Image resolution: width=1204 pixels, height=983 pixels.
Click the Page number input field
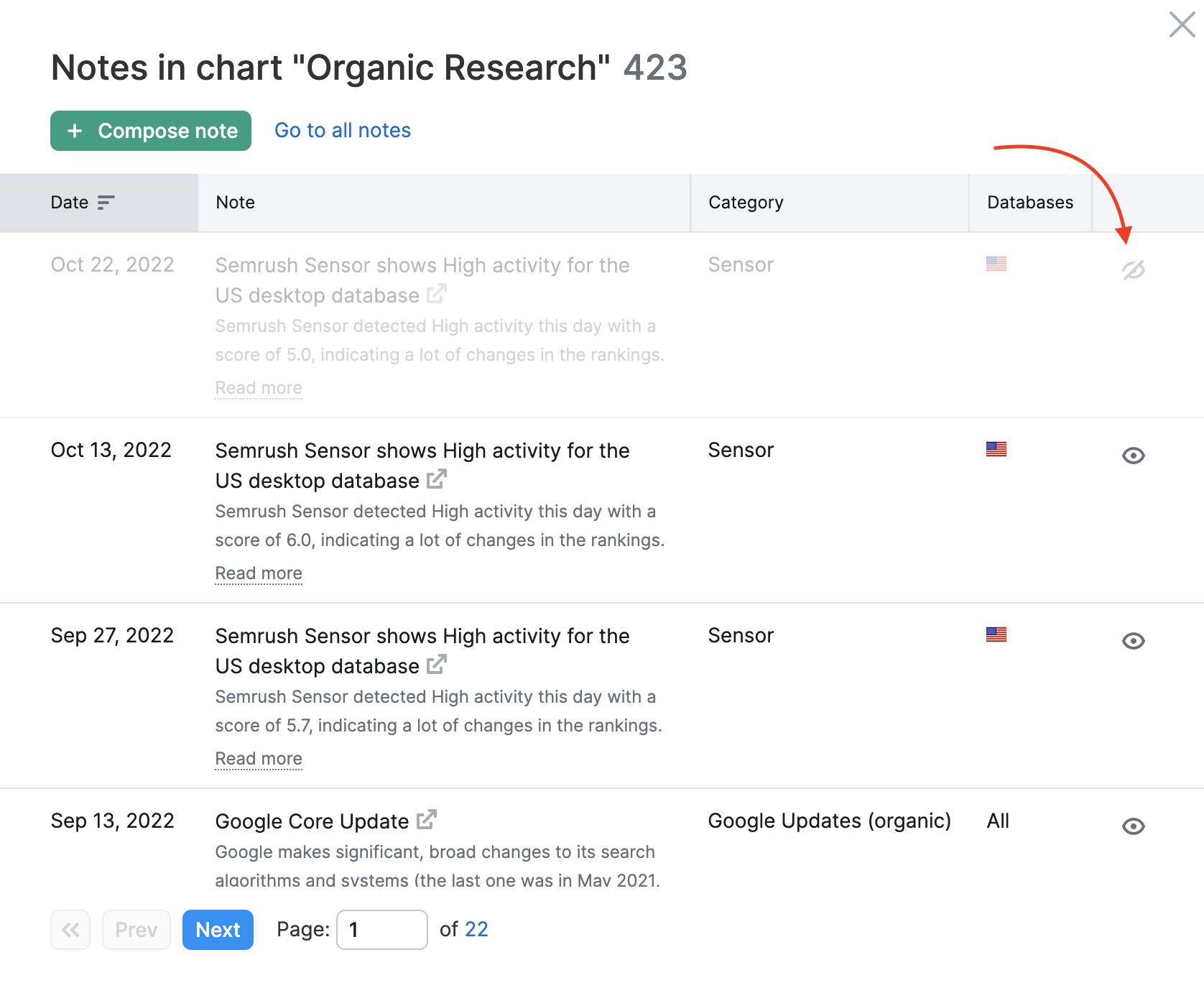381,930
